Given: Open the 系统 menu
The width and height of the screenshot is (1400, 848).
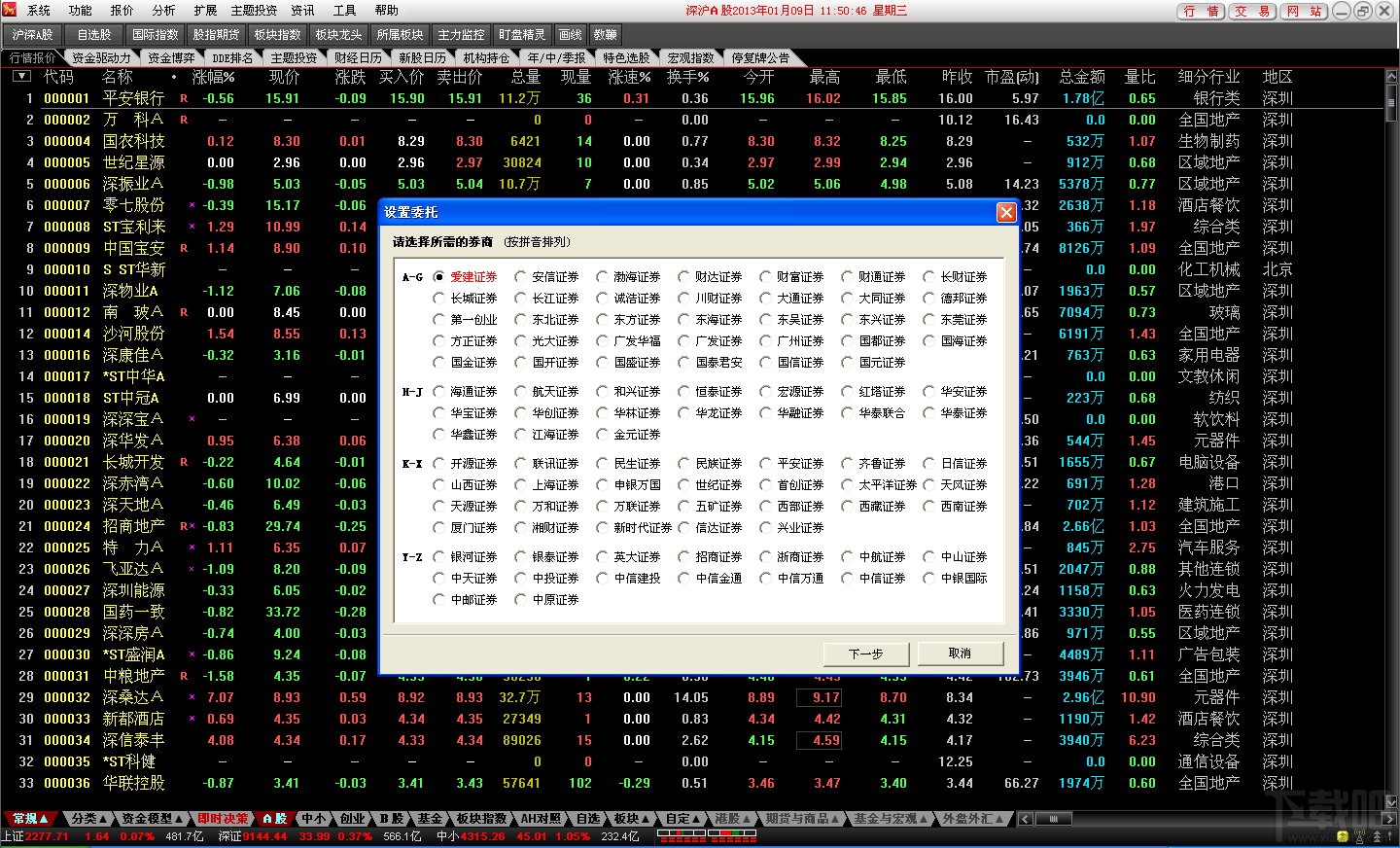Looking at the screenshot, I should pyautogui.click(x=39, y=11).
